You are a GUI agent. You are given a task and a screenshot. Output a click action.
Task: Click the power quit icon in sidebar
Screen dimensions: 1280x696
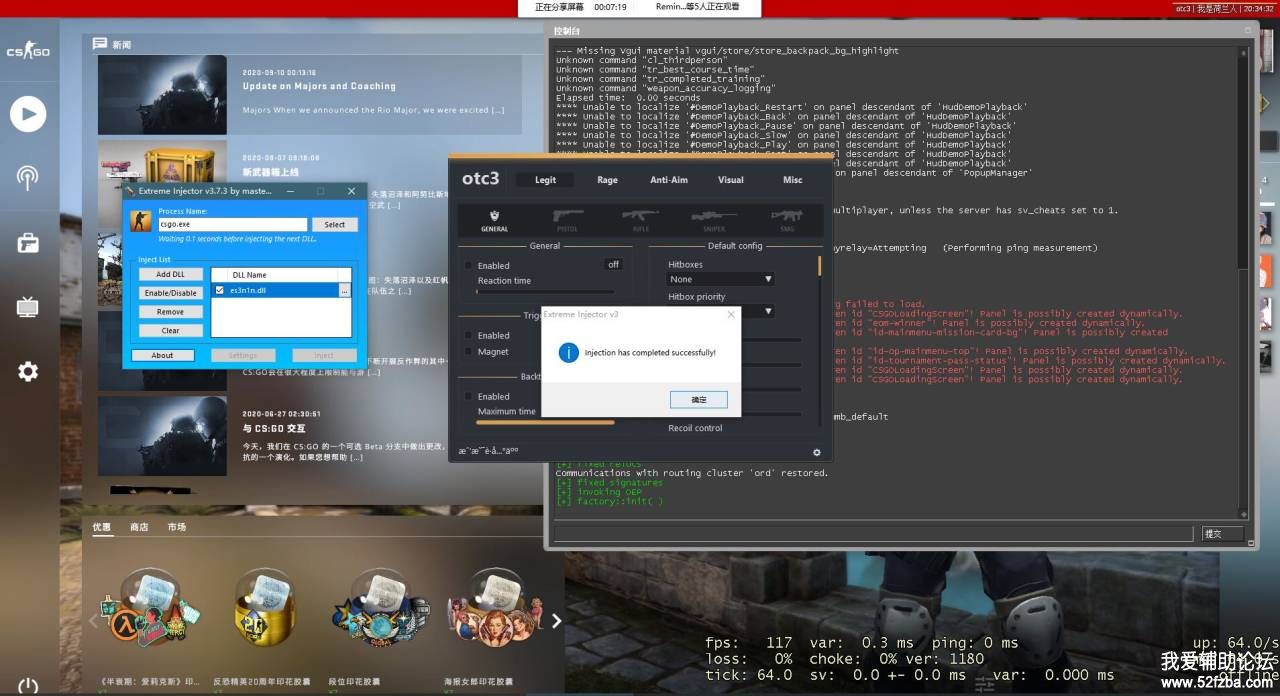28,686
